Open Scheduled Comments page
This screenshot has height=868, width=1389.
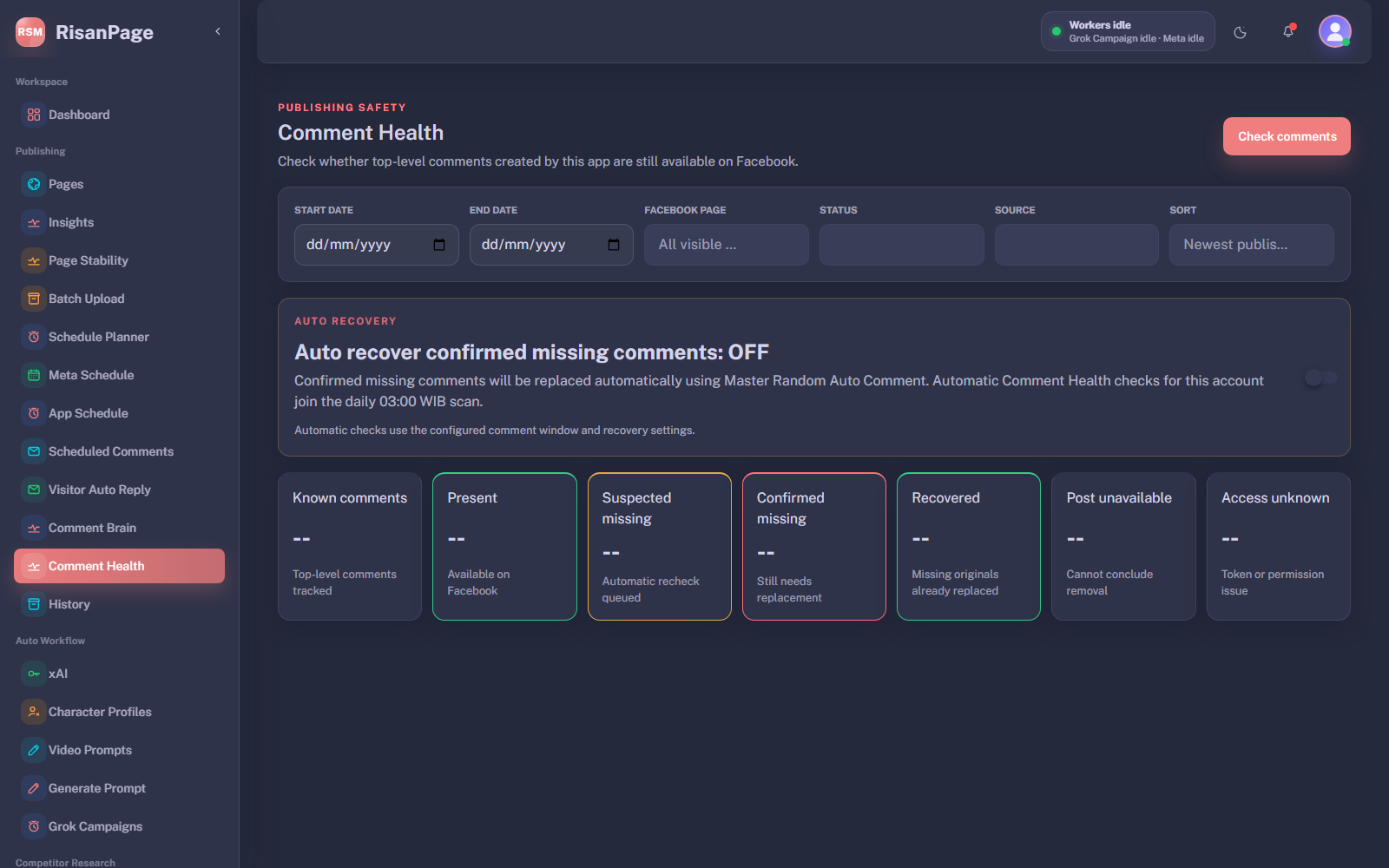coord(119,451)
